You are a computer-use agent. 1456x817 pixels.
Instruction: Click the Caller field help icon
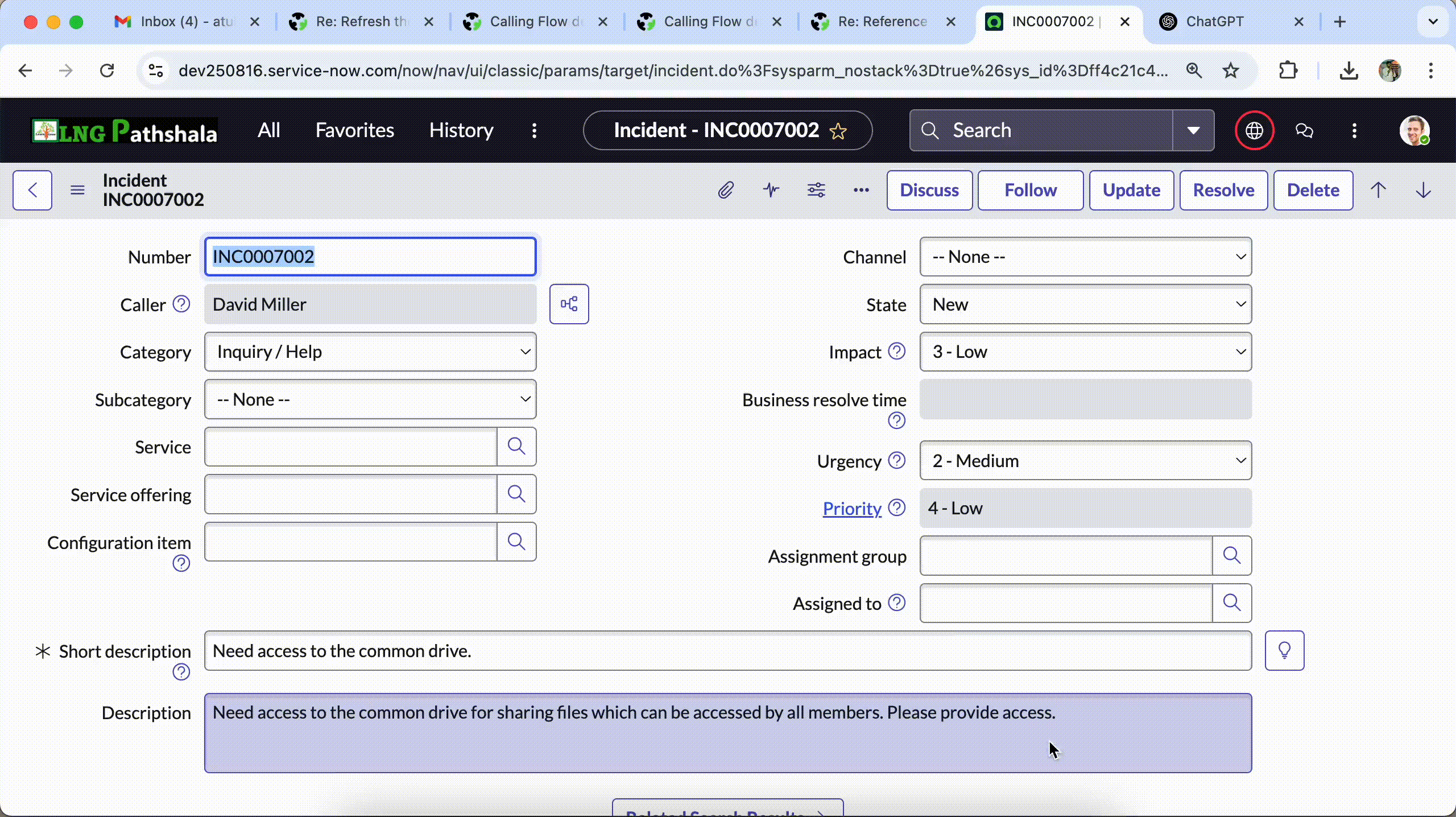181,304
